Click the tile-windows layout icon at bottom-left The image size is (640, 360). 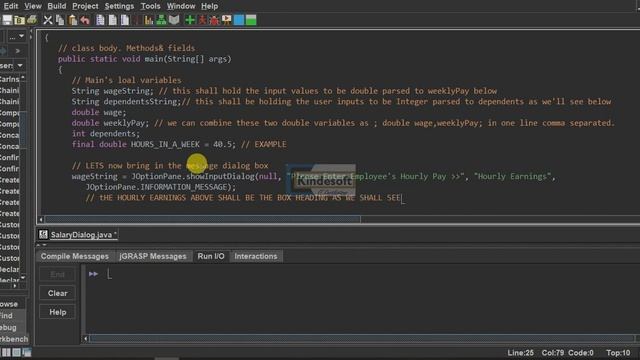click(x=6, y=353)
